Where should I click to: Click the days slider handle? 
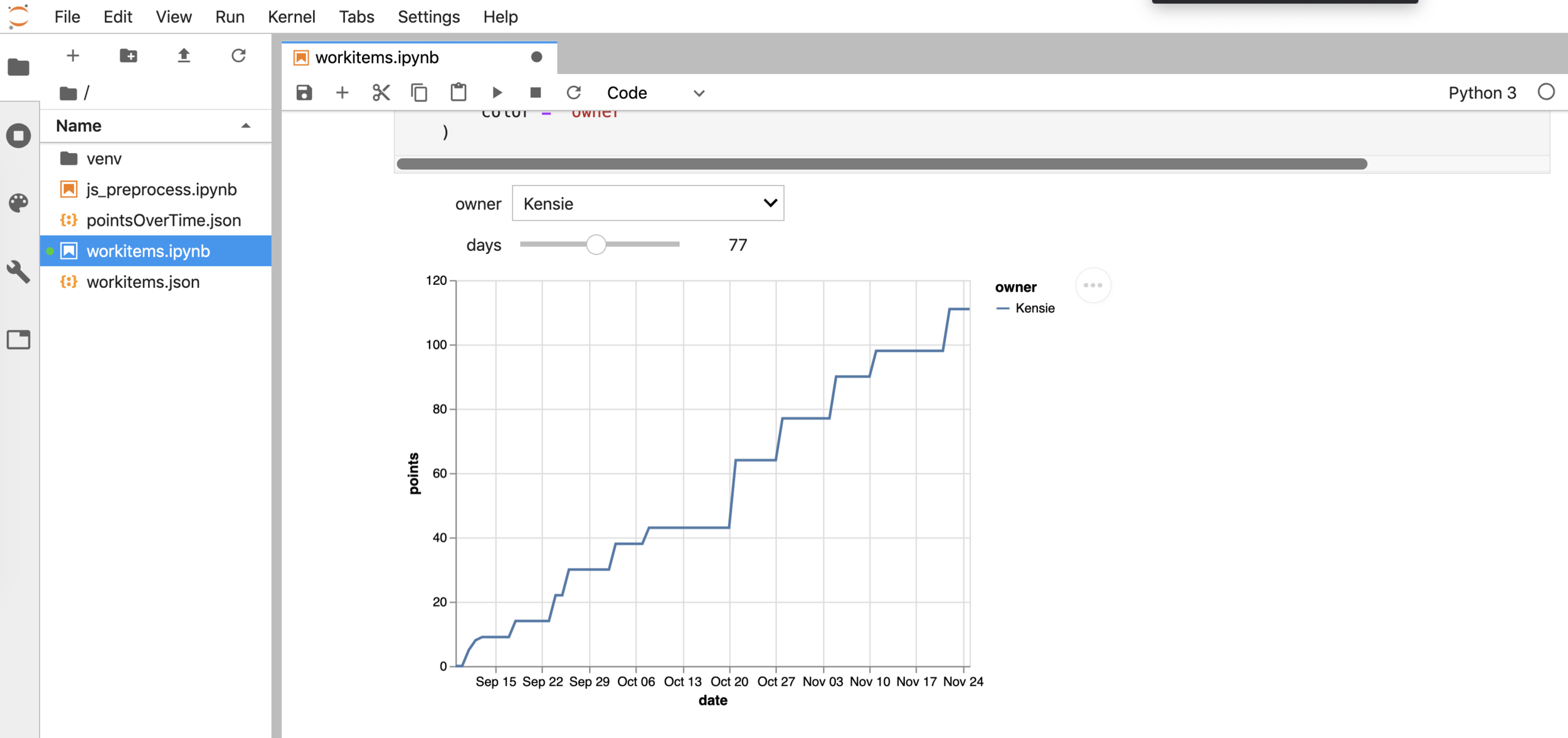click(596, 245)
